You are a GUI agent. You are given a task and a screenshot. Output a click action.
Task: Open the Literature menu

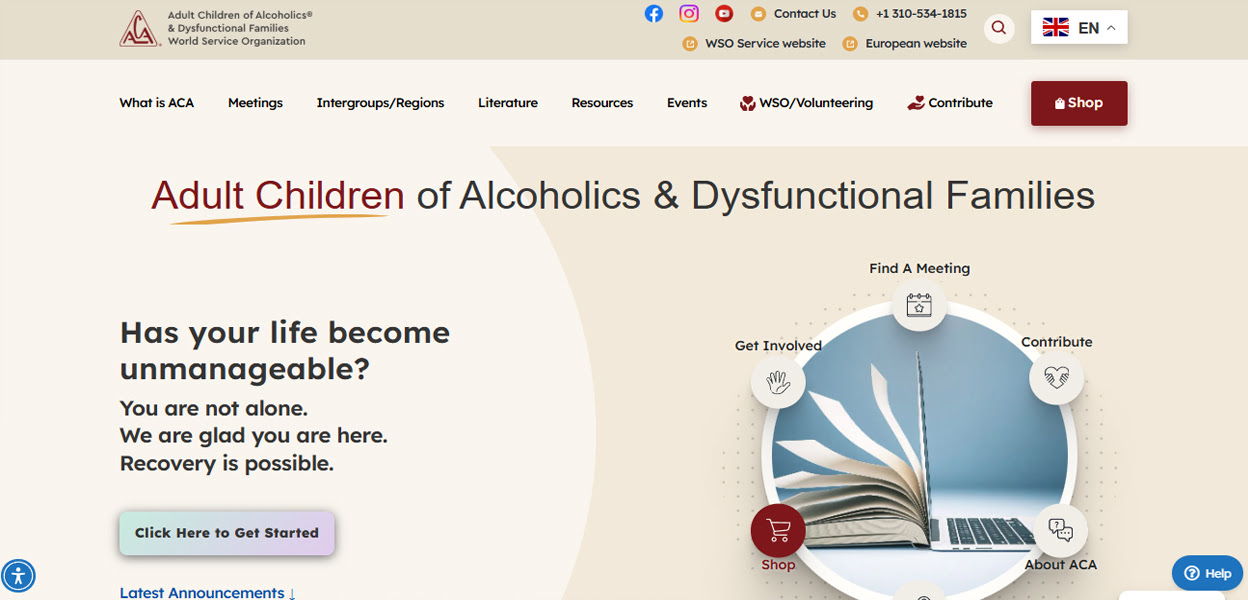tap(508, 103)
